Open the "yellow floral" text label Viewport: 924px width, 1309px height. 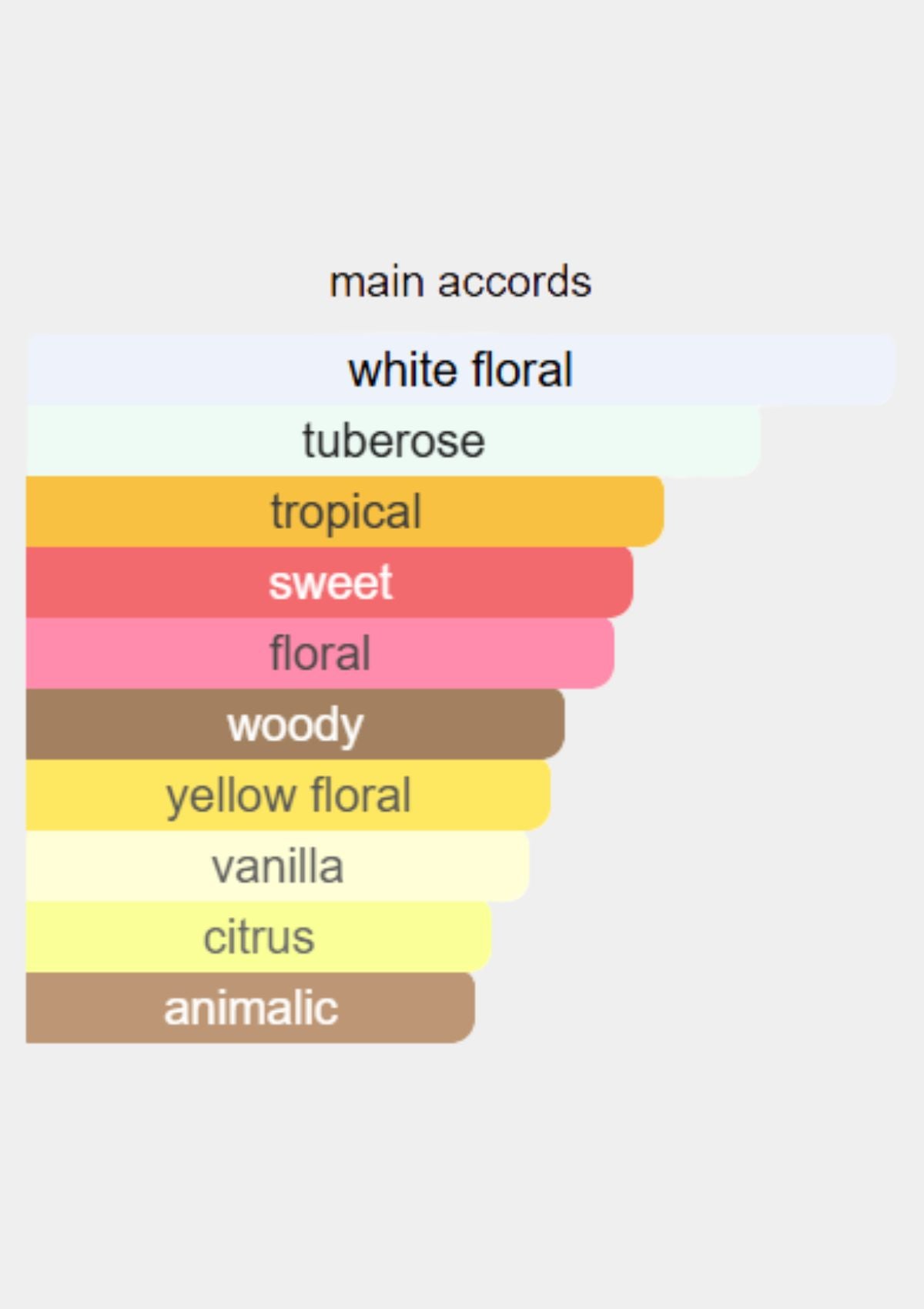[x=289, y=795]
